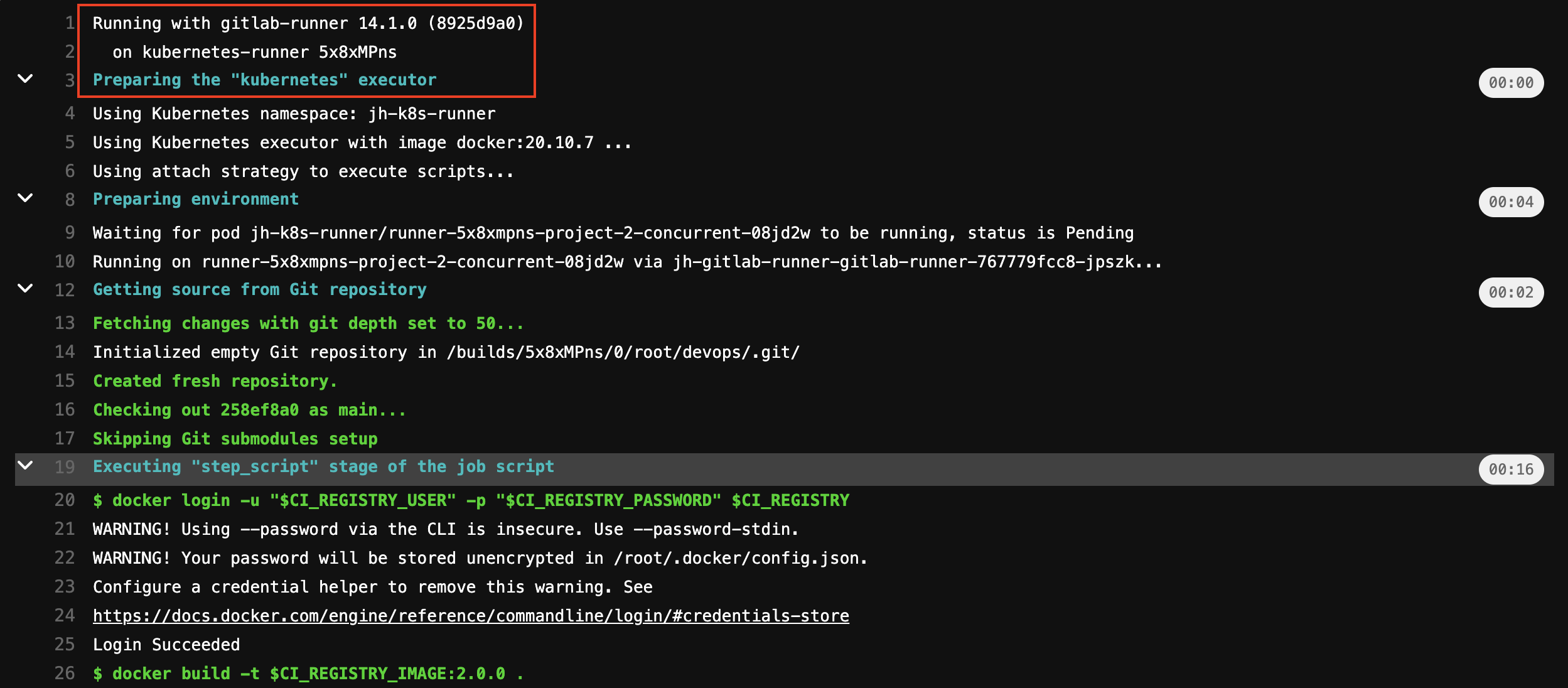Click the highlighted "Executing step_script" header text
1568x688 pixels.
[323, 466]
